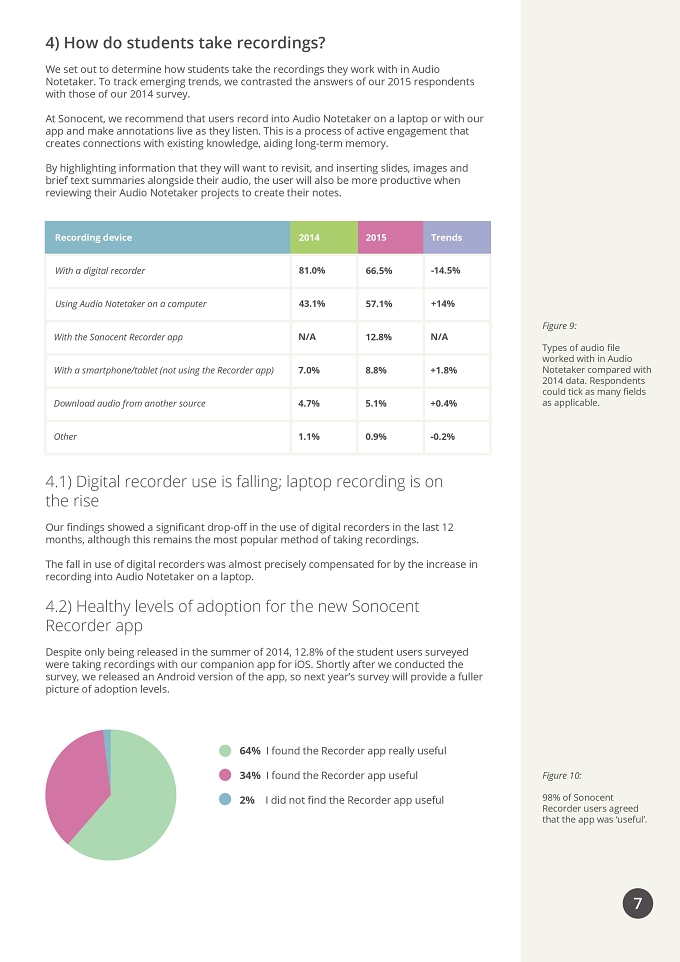Viewport: 680px width, 962px height.
Task: Select the 'With a digital recorder' row
Action: tap(268, 271)
